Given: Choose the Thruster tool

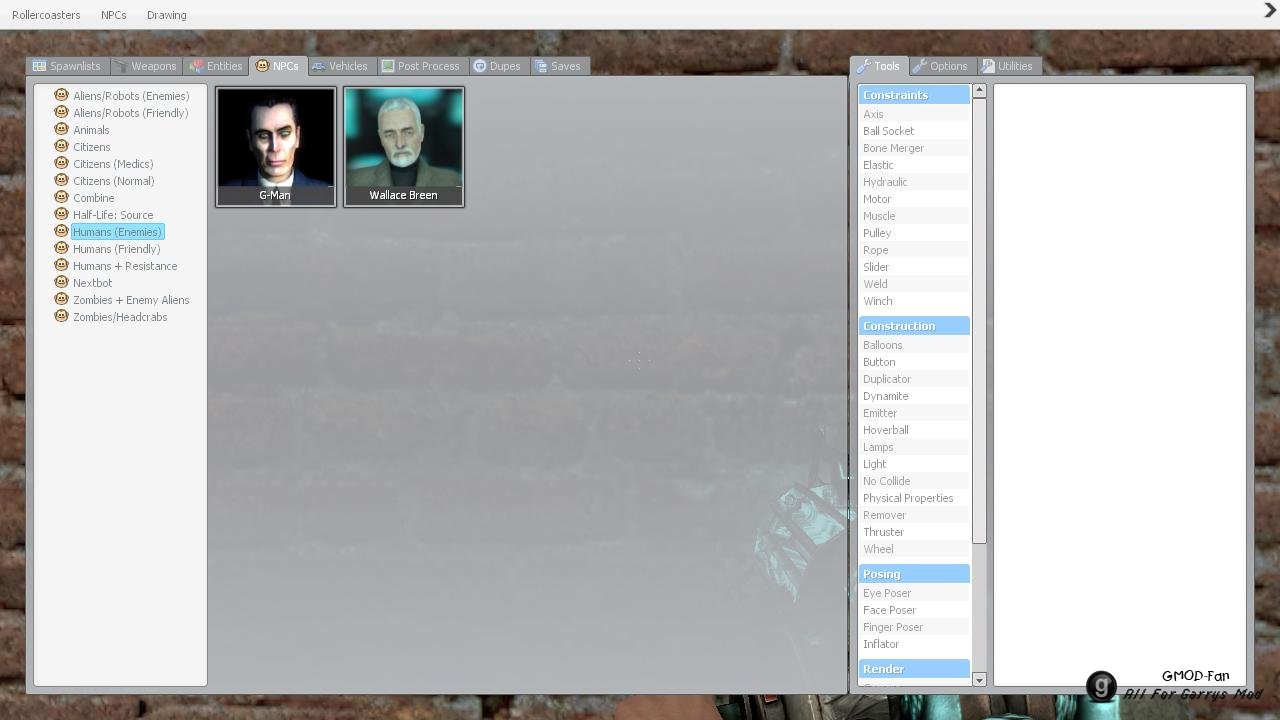Looking at the screenshot, I should click(914, 532).
